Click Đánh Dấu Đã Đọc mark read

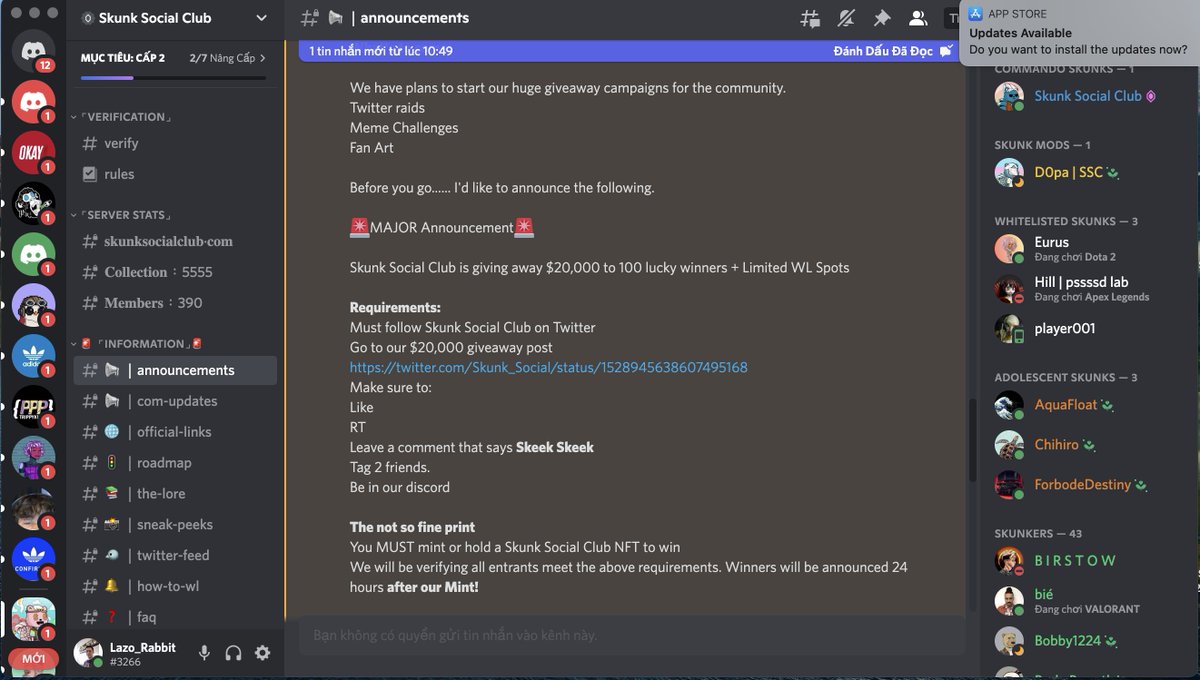(893, 51)
